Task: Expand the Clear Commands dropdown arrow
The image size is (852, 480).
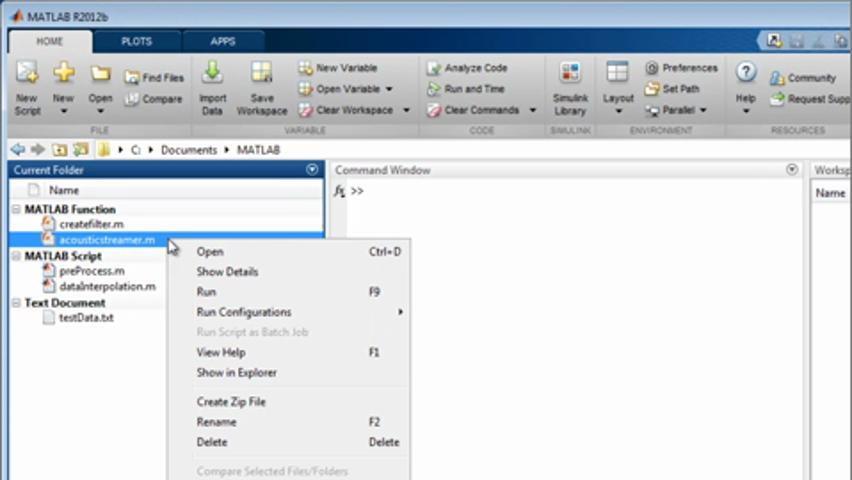Action: [x=533, y=110]
